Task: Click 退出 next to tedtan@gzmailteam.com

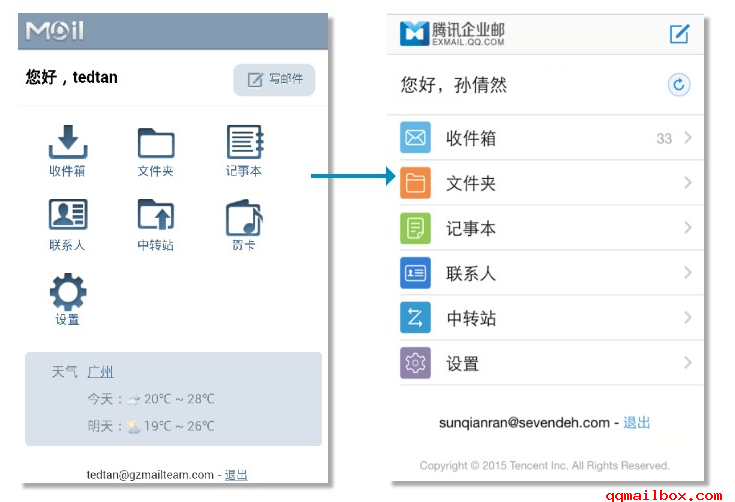Action: [236, 475]
